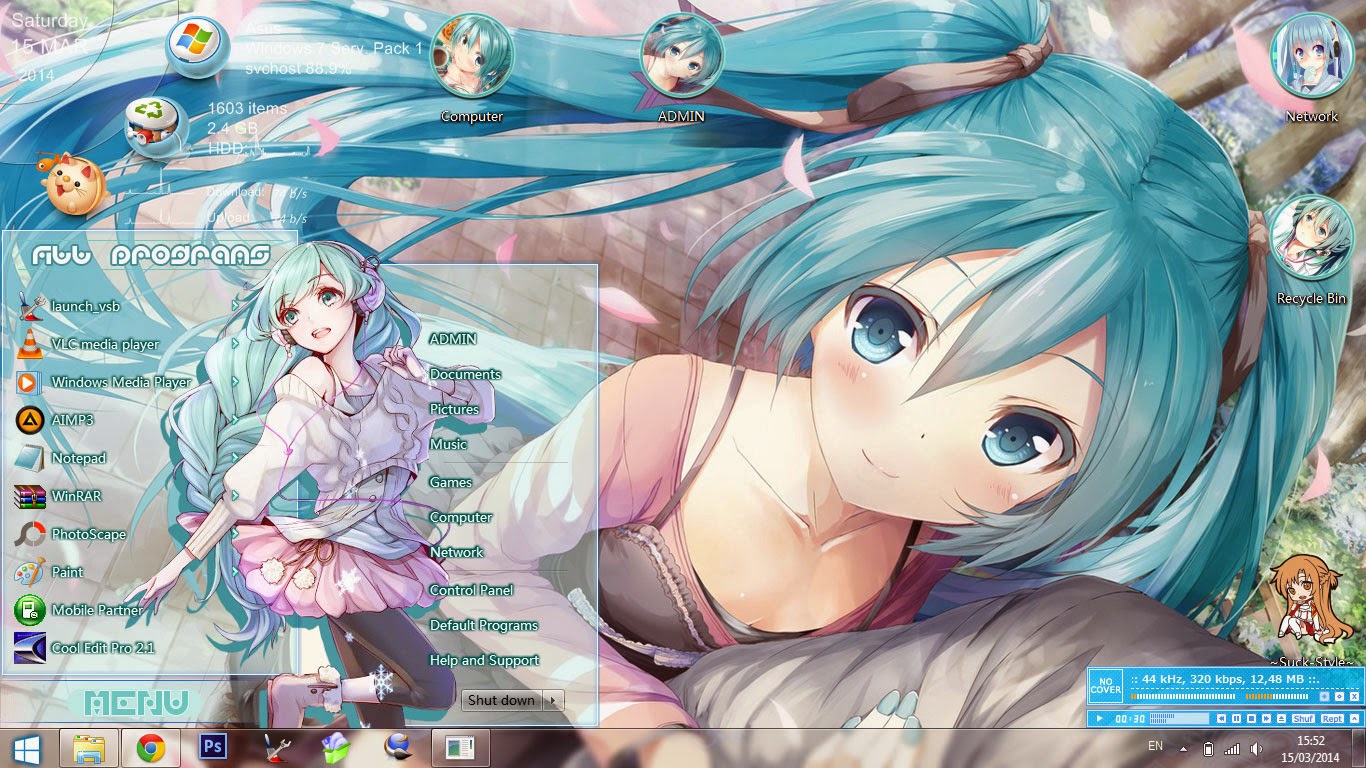Screen dimensions: 1366x768
Task: Open the blue globe brush taskbar icon
Action: point(397,747)
